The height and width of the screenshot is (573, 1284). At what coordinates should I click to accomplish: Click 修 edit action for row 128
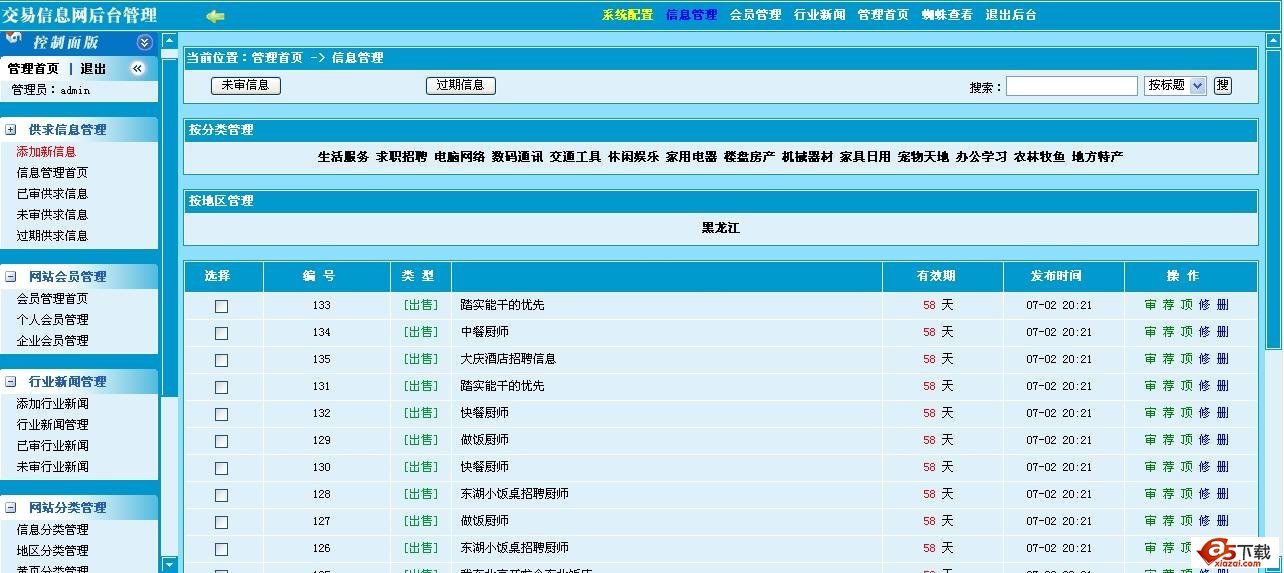1205,494
